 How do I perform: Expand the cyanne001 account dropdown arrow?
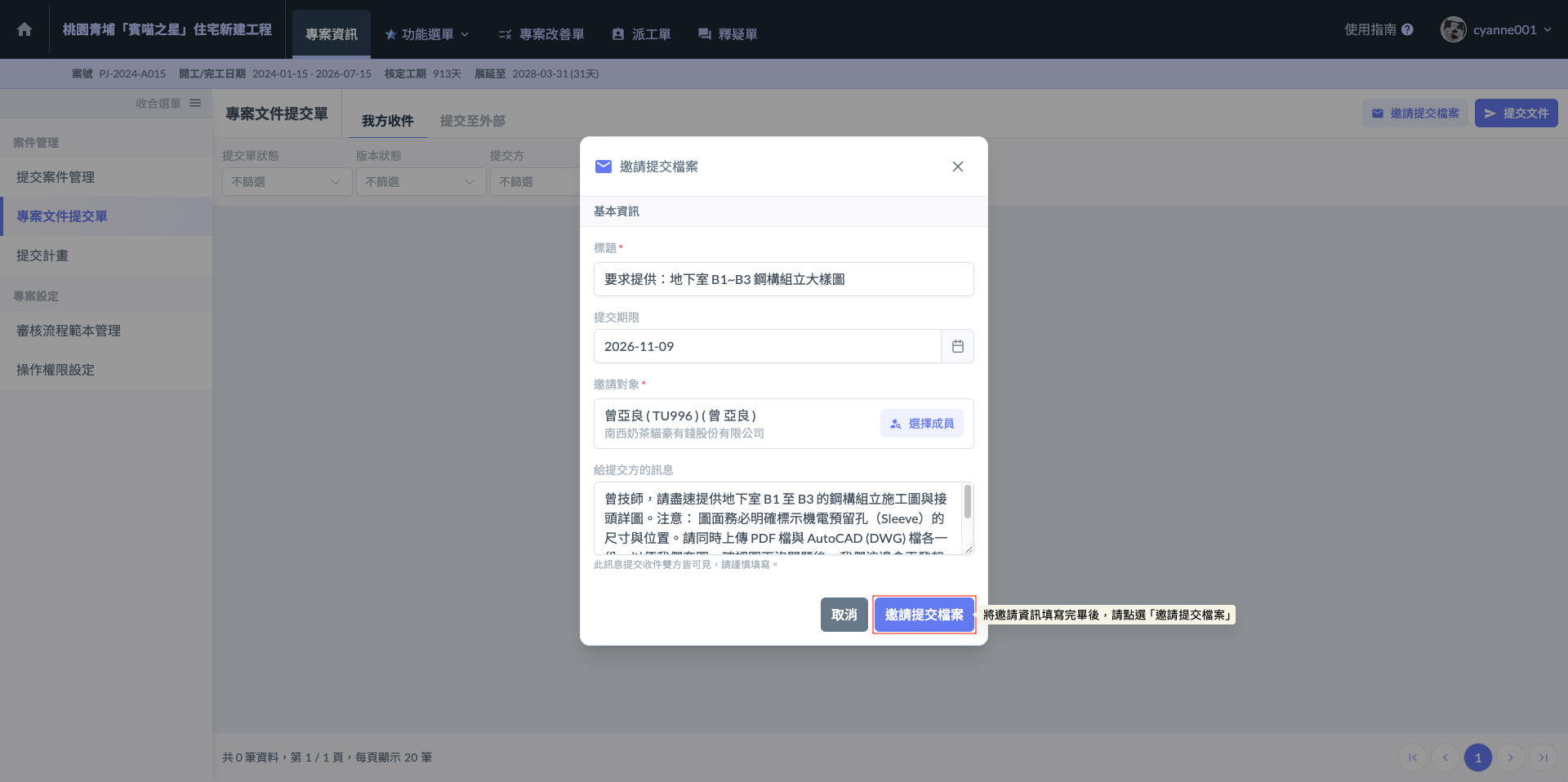pos(1547,29)
